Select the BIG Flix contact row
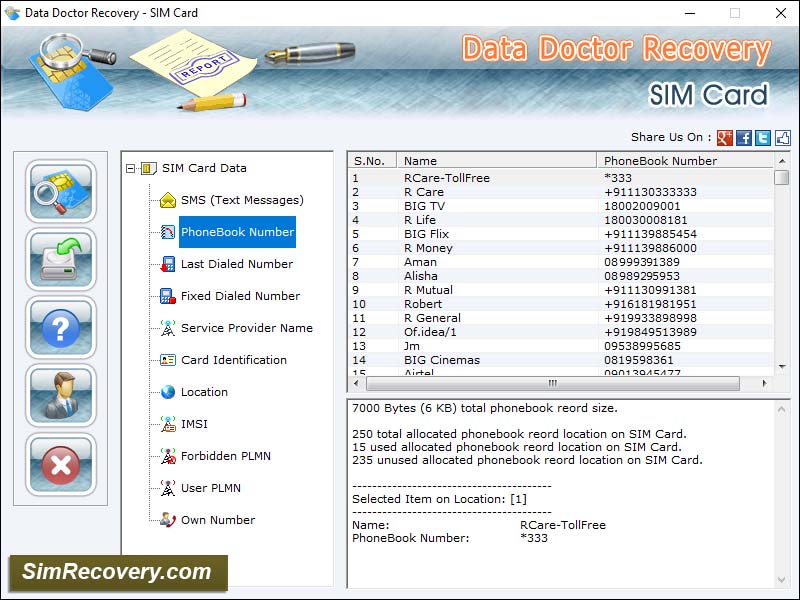 [561, 234]
